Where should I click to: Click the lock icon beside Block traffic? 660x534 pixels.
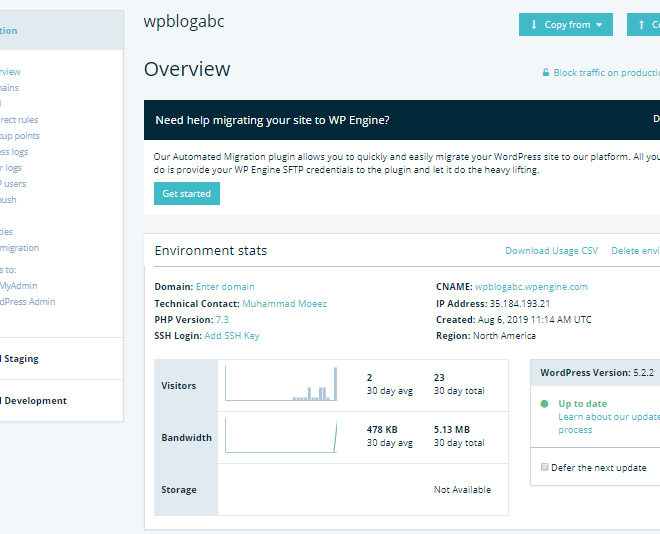click(x=546, y=72)
